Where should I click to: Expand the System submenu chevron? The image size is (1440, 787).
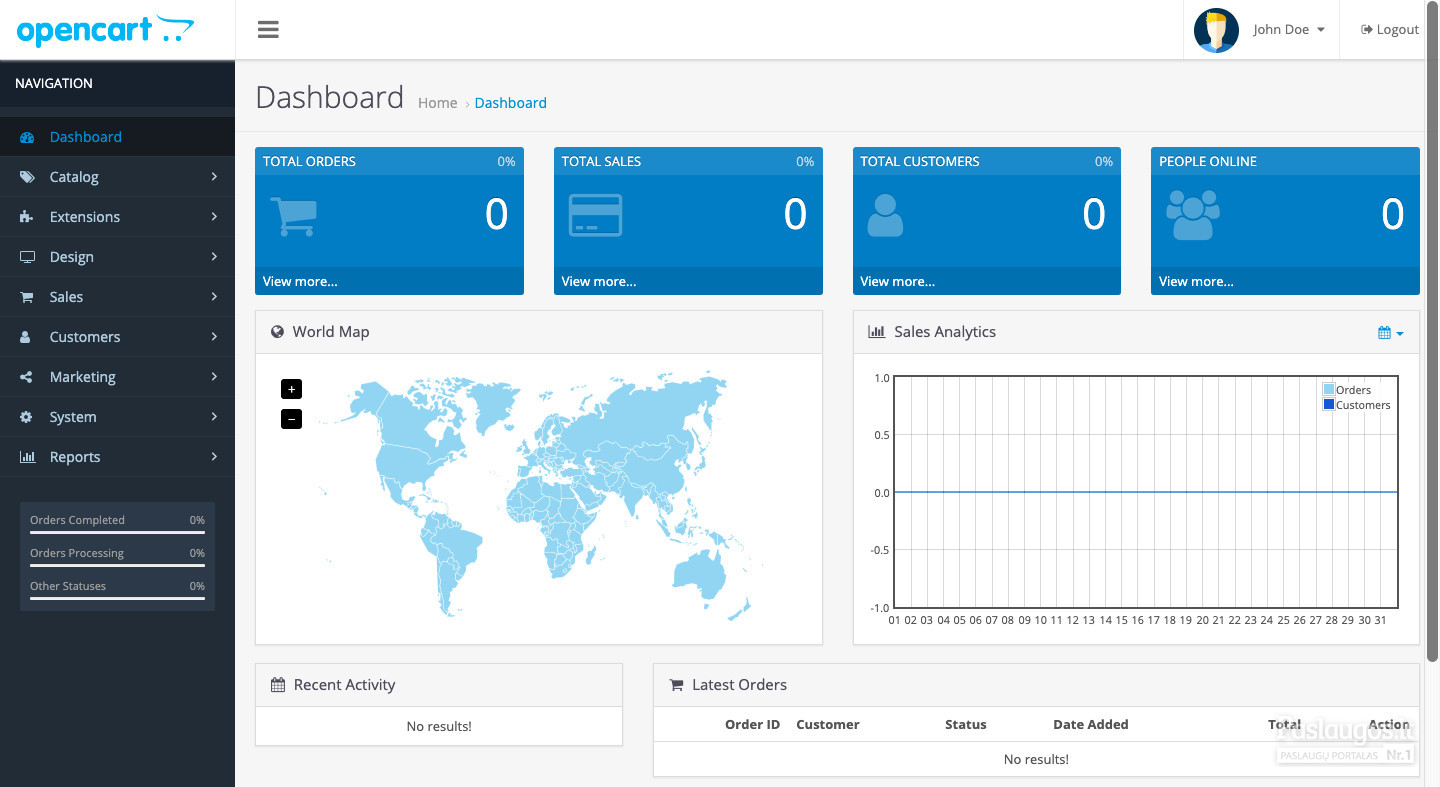(x=214, y=417)
